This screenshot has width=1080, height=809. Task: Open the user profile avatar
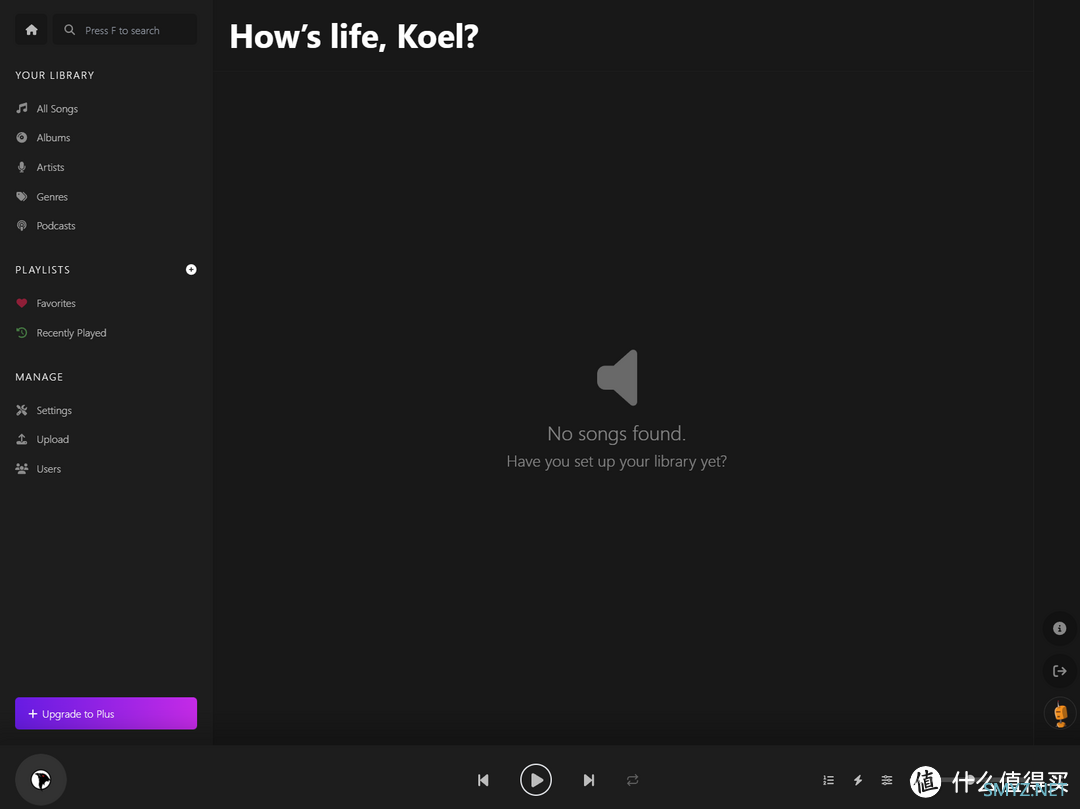pos(1059,713)
